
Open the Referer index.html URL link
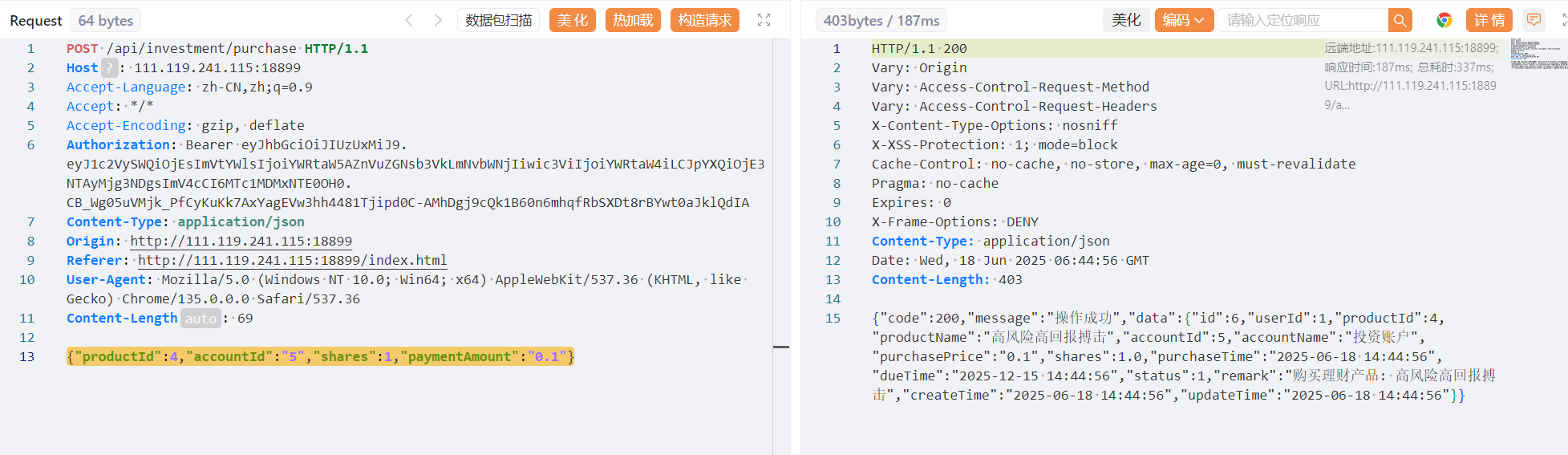[x=292, y=261]
